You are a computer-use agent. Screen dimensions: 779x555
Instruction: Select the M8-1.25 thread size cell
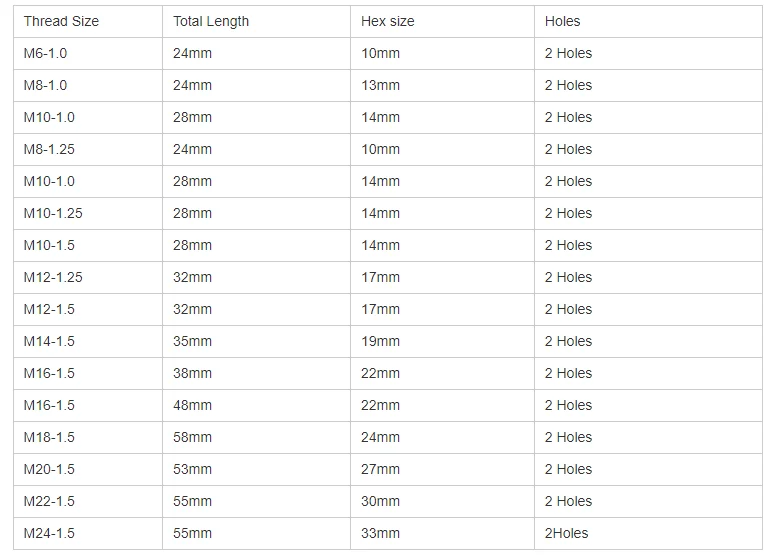[x=49, y=149]
